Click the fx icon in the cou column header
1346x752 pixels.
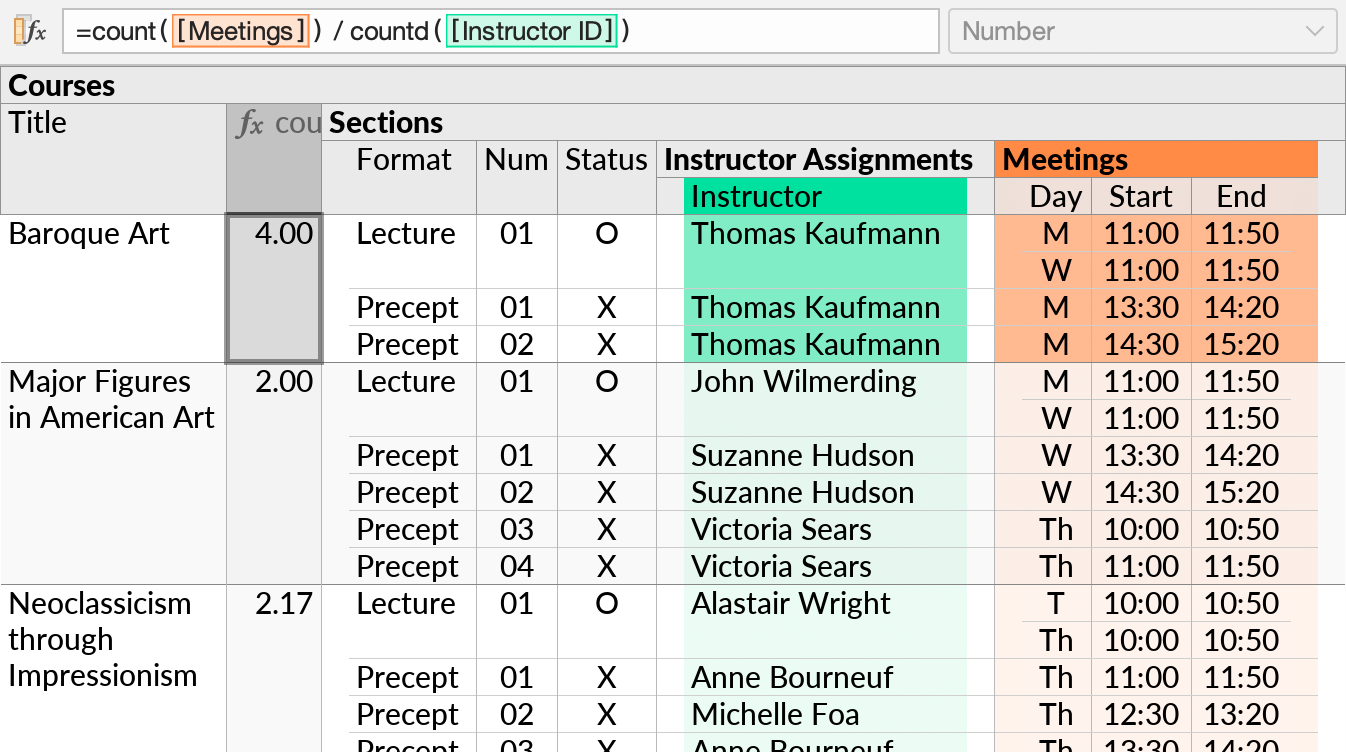pos(249,123)
